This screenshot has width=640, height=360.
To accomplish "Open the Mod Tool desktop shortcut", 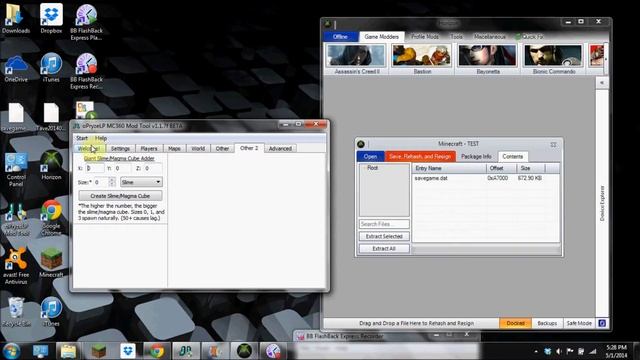I will click(x=16, y=219).
